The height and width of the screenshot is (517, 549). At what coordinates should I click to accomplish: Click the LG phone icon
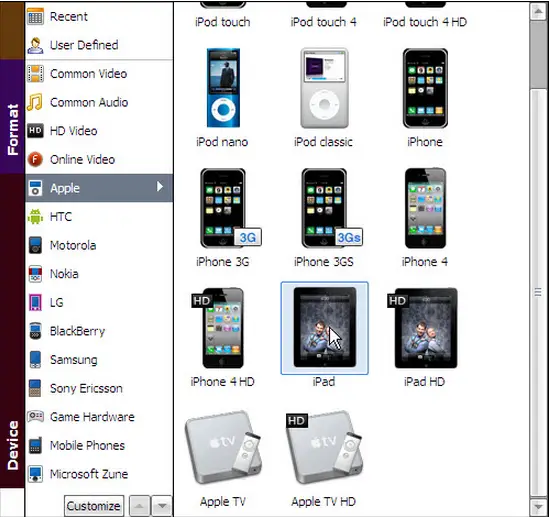click(35, 302)
